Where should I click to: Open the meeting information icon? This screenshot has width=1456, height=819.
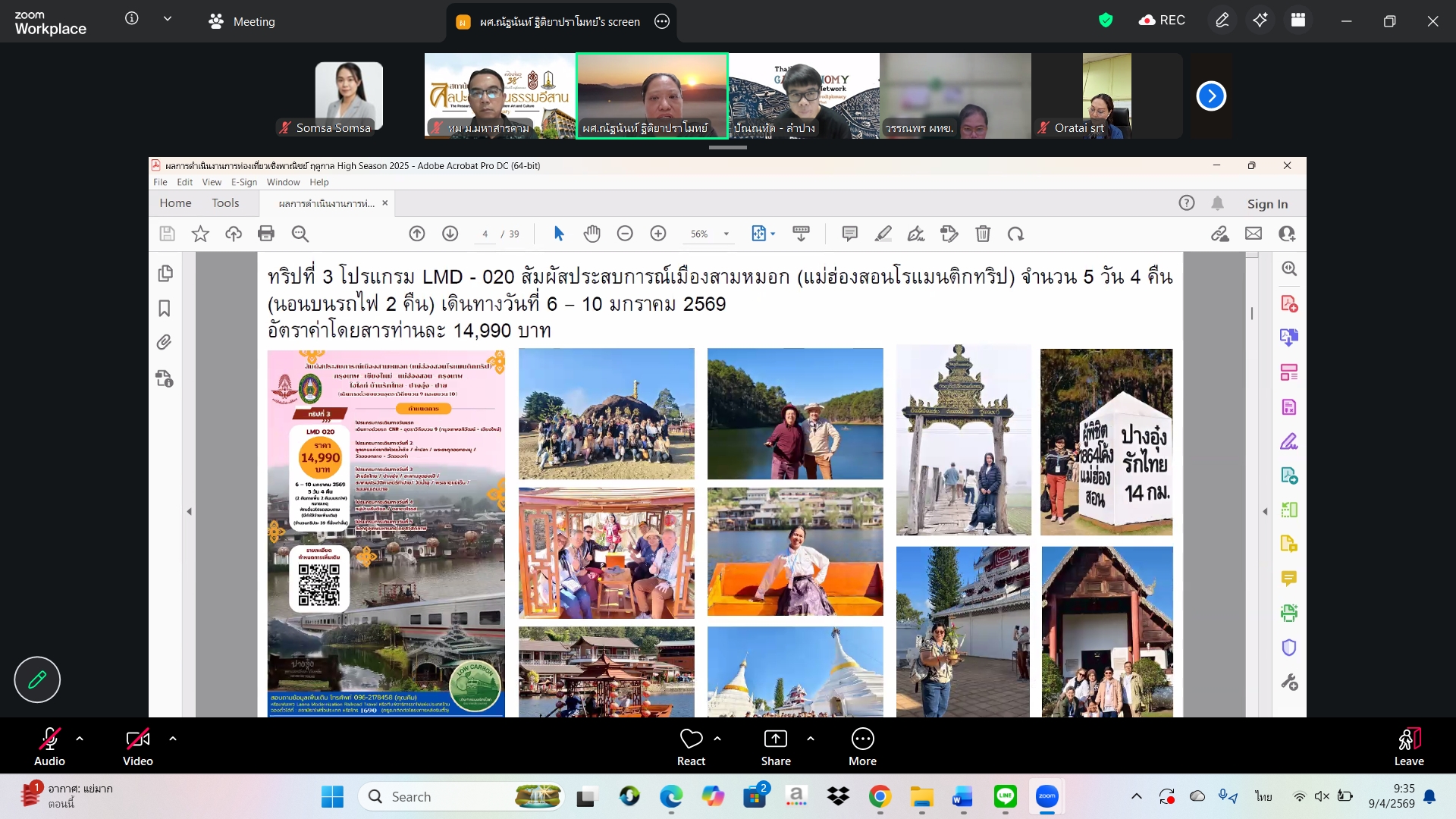click(x=132, y=18)
